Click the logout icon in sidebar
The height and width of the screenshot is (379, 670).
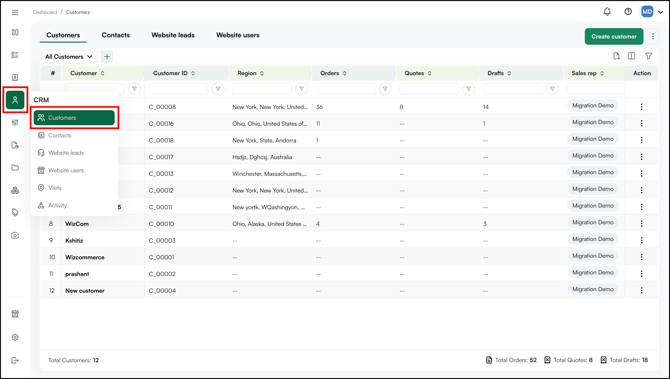pyautogui.click(x=15, y=360)
